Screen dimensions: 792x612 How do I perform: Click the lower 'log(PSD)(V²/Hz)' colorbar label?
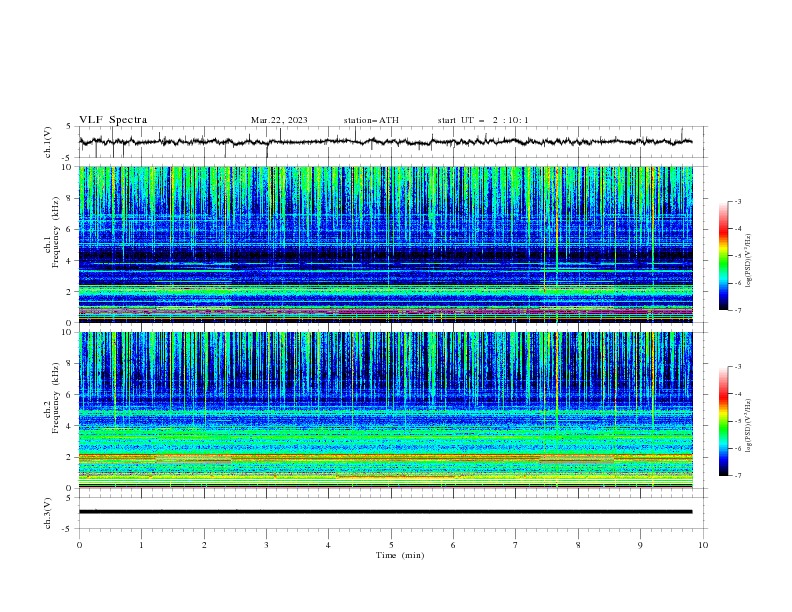tap(748, 425)
